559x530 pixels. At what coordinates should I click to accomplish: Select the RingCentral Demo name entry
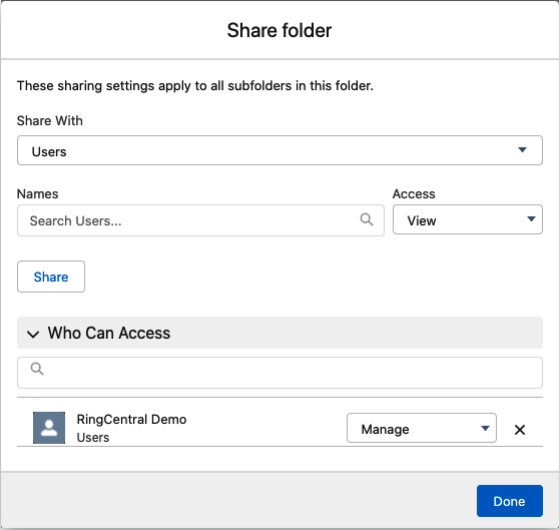132,420
